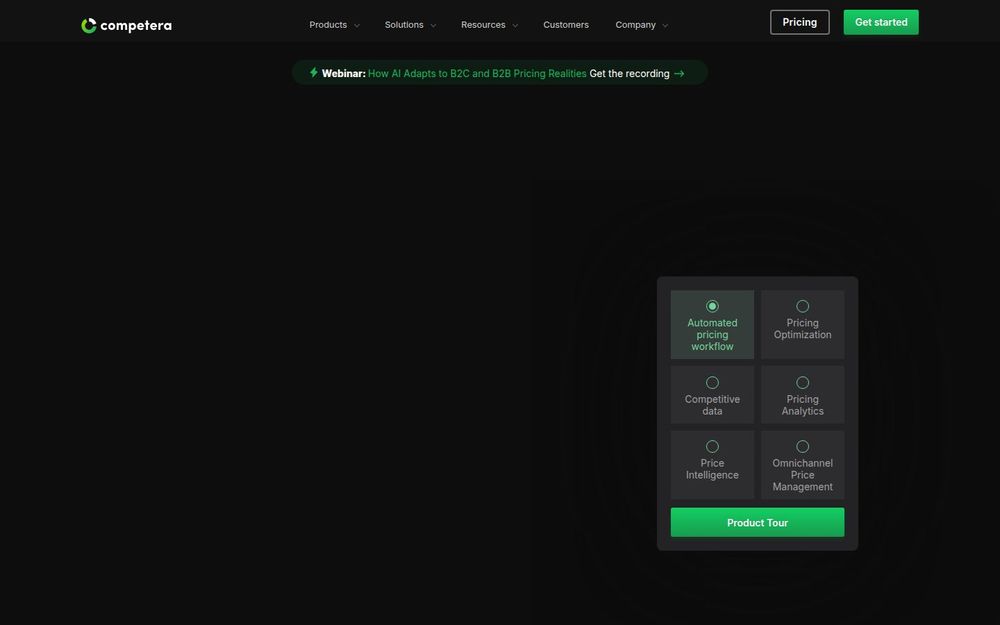Open the Solutions menu
Image resolution: width=1000 pixels, height=625 pixels.
pos(404,25)
